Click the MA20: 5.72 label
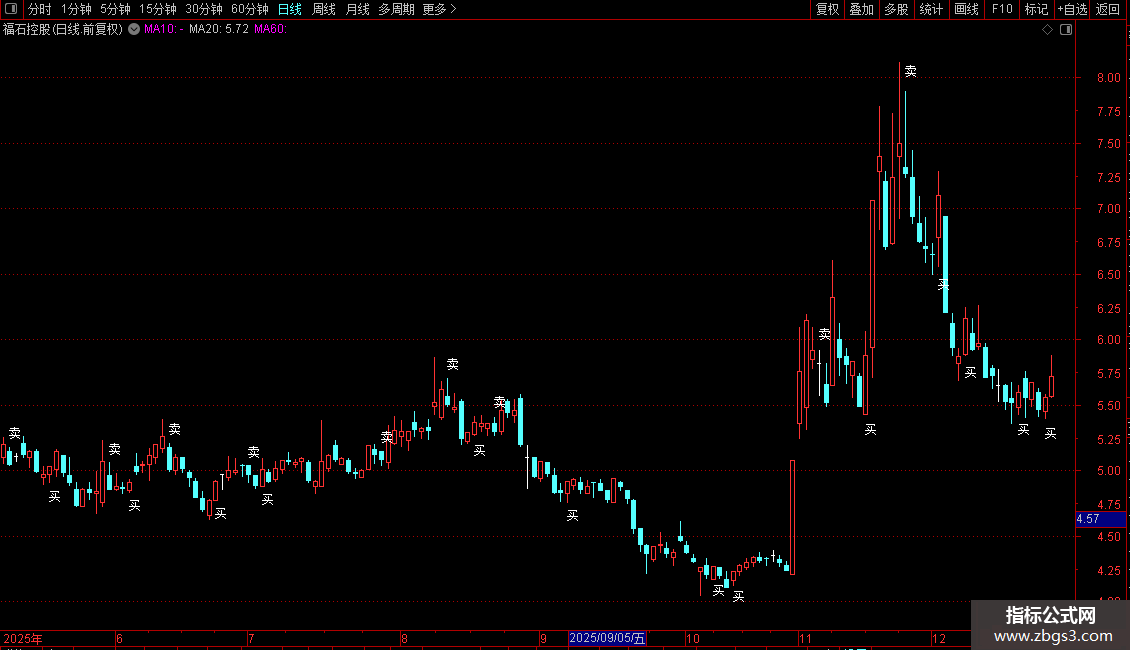This screenshot has height=650, width=1130. (x=219, y=29)
